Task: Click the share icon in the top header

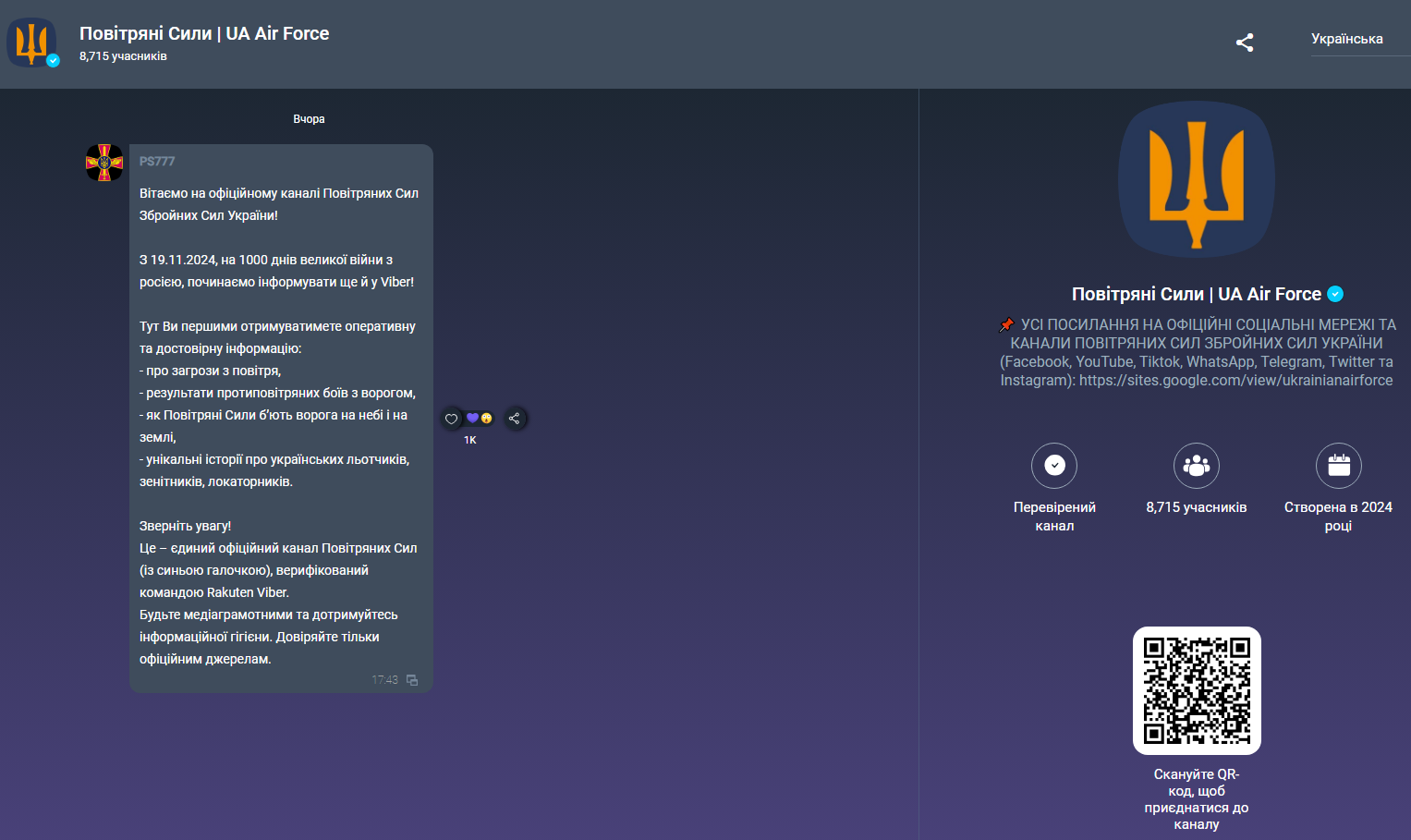Action: pos(1245,43)
